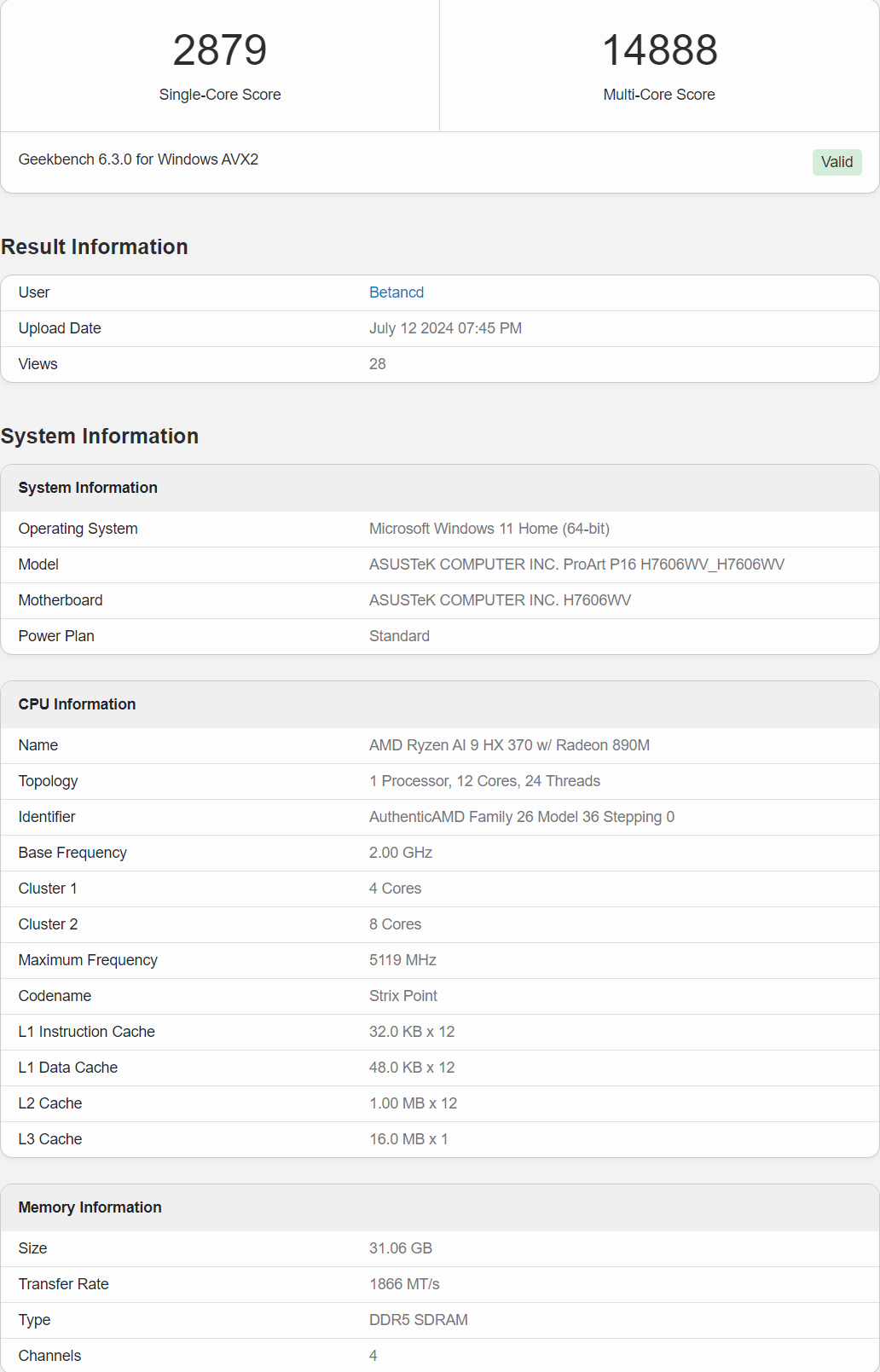Click the Geekbench 6.3.0 for Windows AVX2 text
The height and width of the screenshot is (1372, 880).
coord(138,159)
